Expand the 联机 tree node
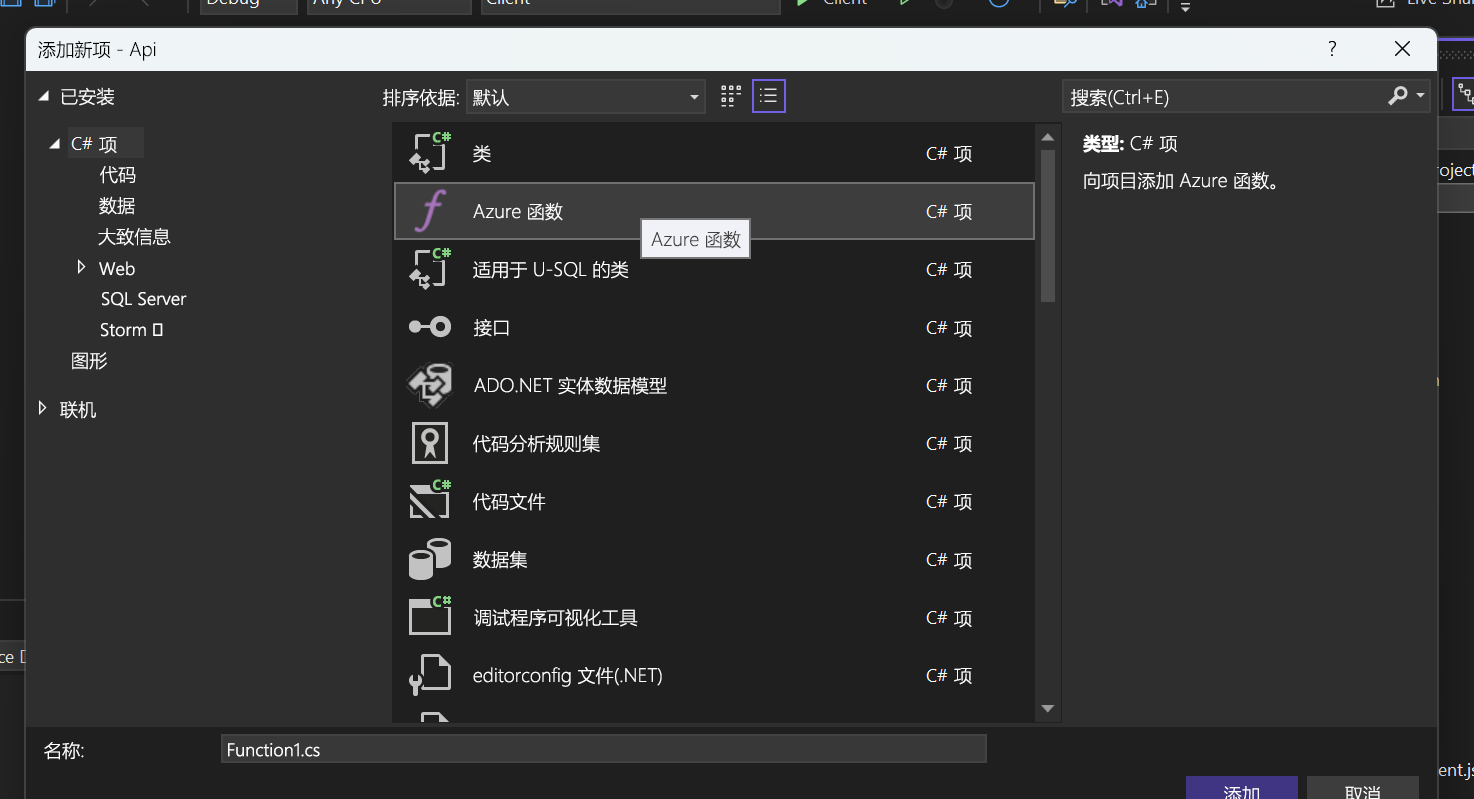The height and width of the screenshot is (799, 1474). [x=42, y=408]
